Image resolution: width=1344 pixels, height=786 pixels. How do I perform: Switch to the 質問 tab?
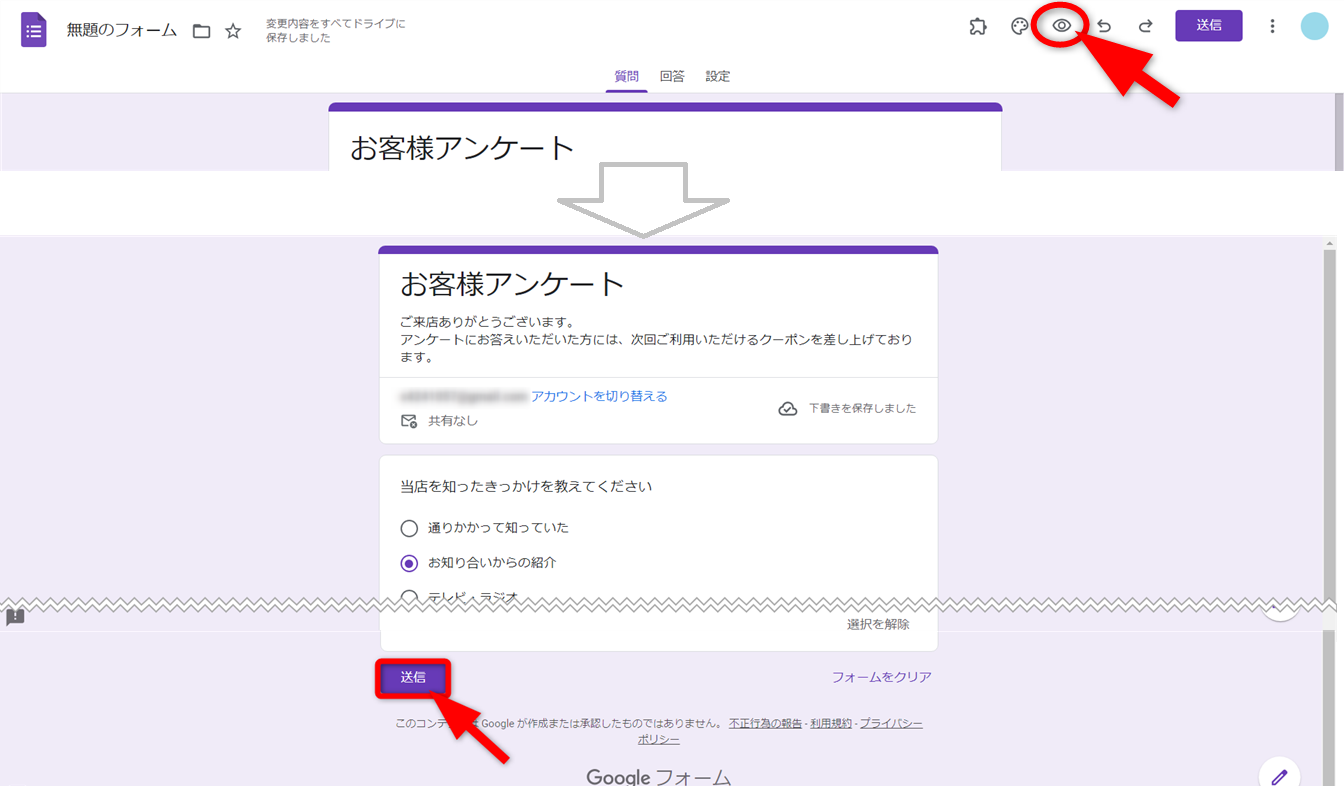(x=626, y=76)
